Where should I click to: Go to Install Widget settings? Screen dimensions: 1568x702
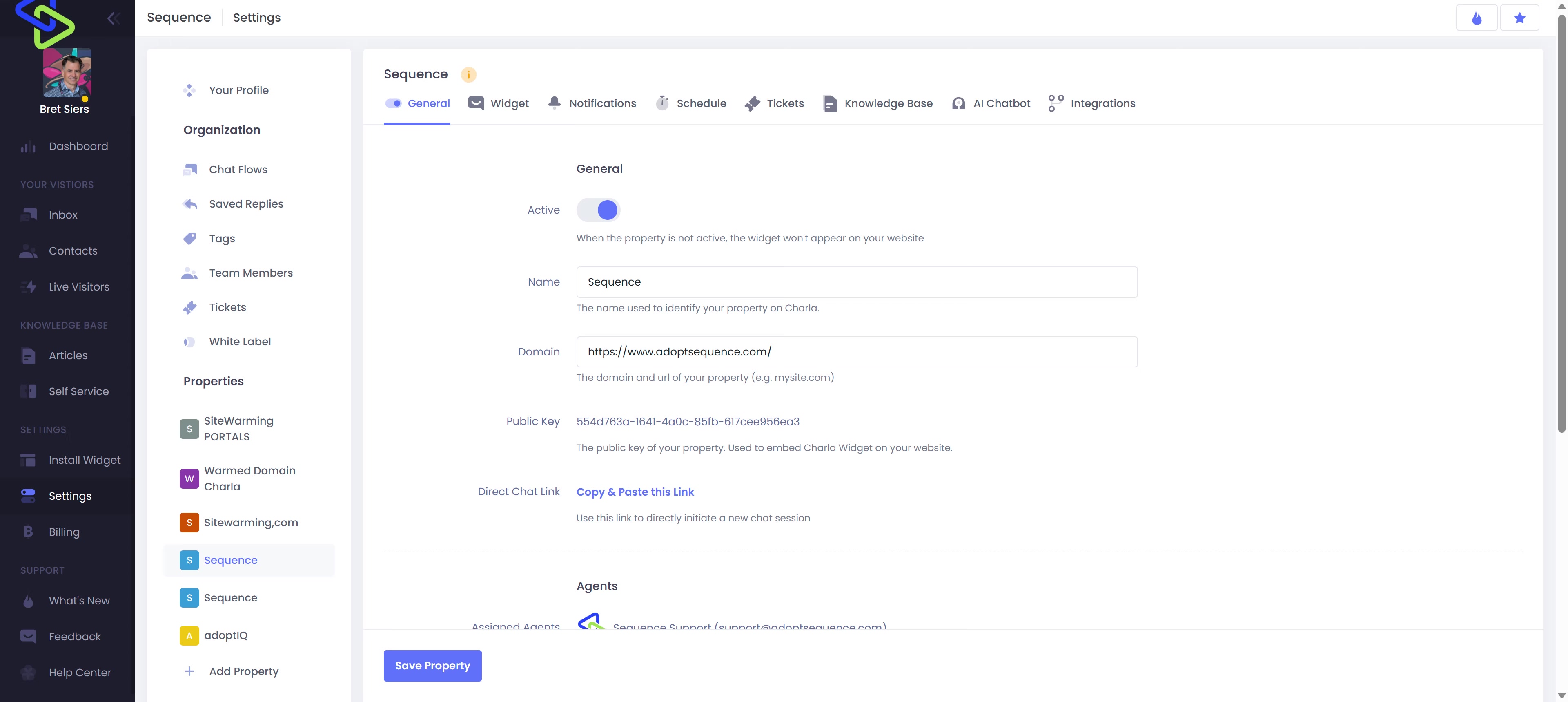tap(84, 460)
